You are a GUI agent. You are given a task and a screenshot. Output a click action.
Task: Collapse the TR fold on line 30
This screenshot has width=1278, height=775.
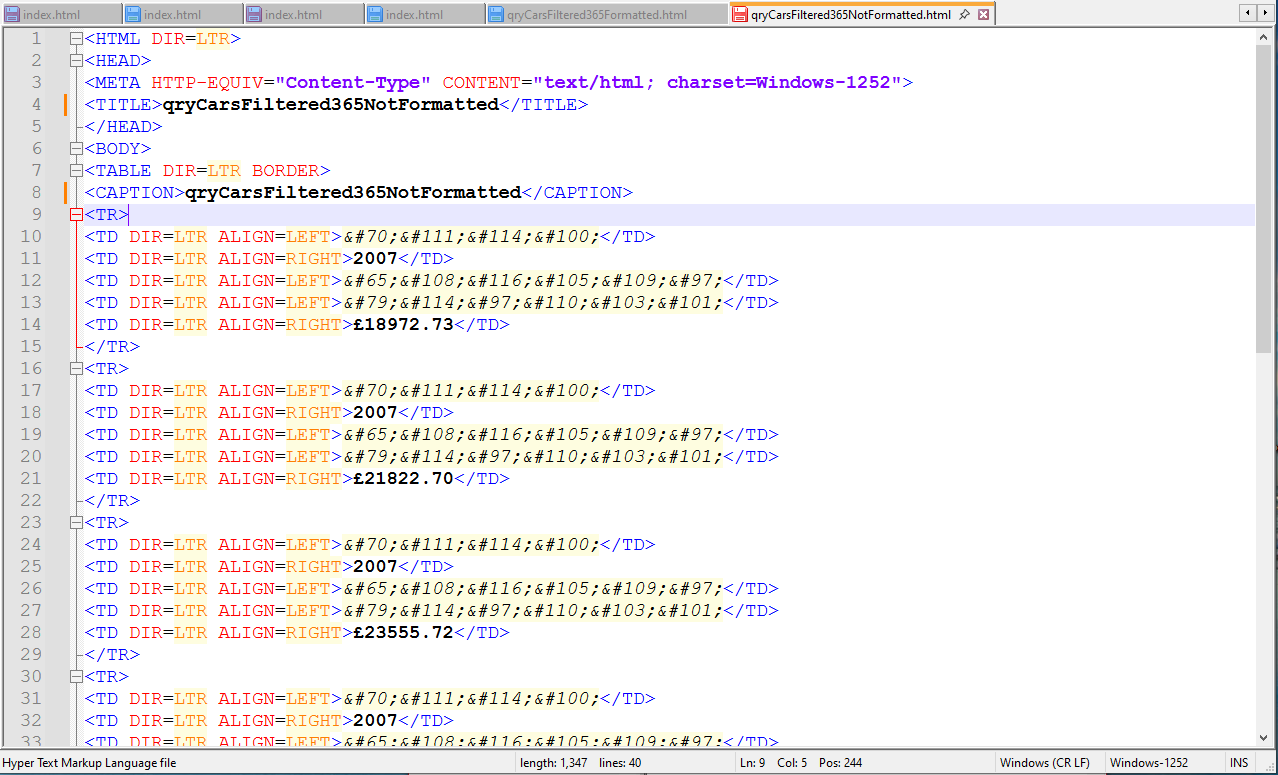pyautogui.click(x=76, y=676)
